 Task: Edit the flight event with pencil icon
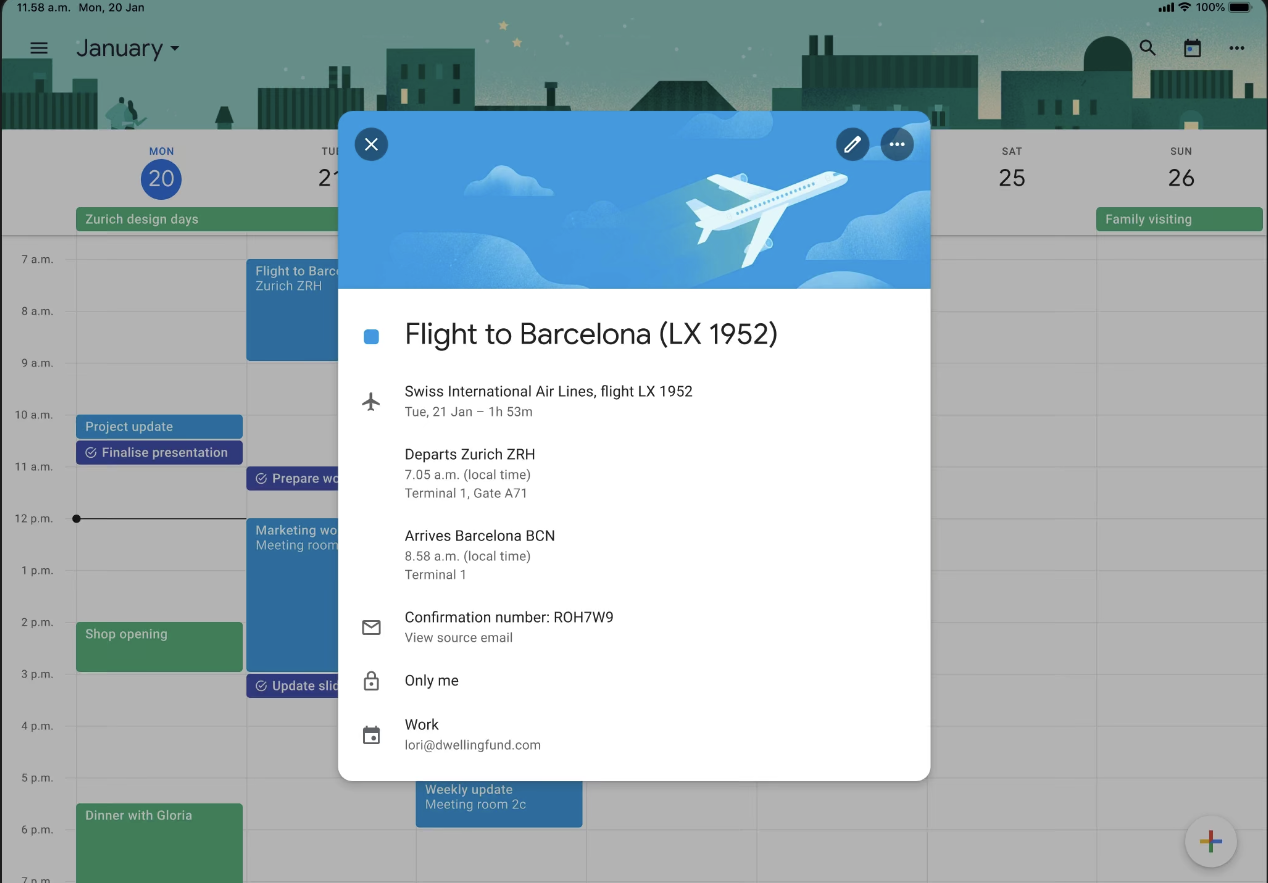(x=852, y=144)
